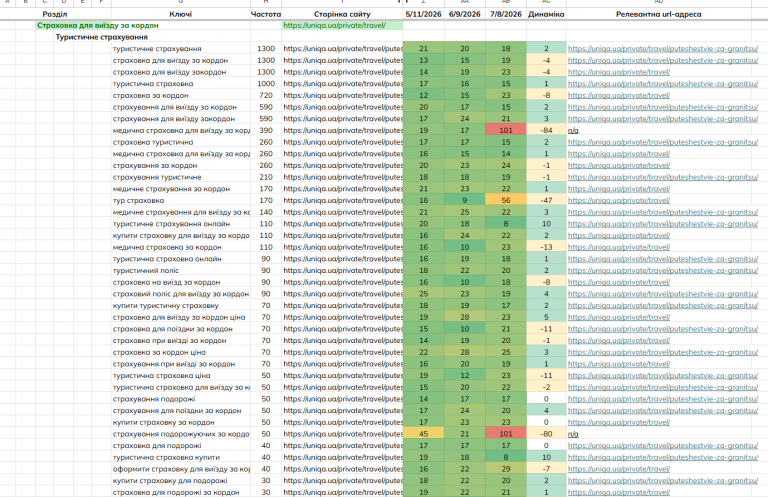The image size is (768, 497).
Task: Expand hidden columns arrow before column Z
Action: 408,2
